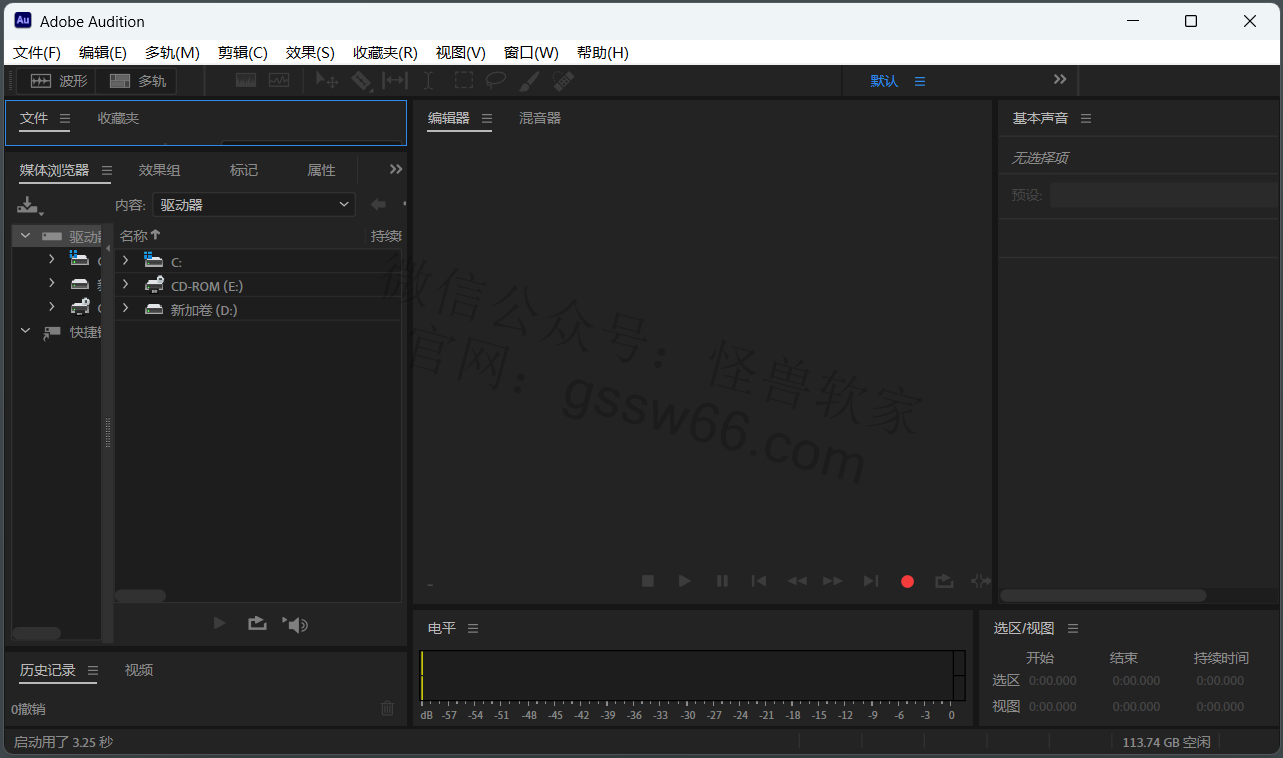The height and width of the screenshot is (758, 1283).
Task: Expand the workspace overflow chevrons
Action: pos(1060,79)
